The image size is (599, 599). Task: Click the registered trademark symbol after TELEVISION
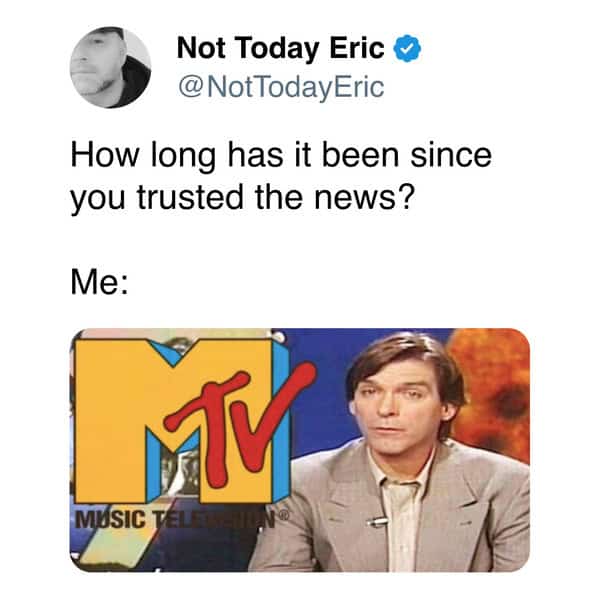click(x=284, y=516)
